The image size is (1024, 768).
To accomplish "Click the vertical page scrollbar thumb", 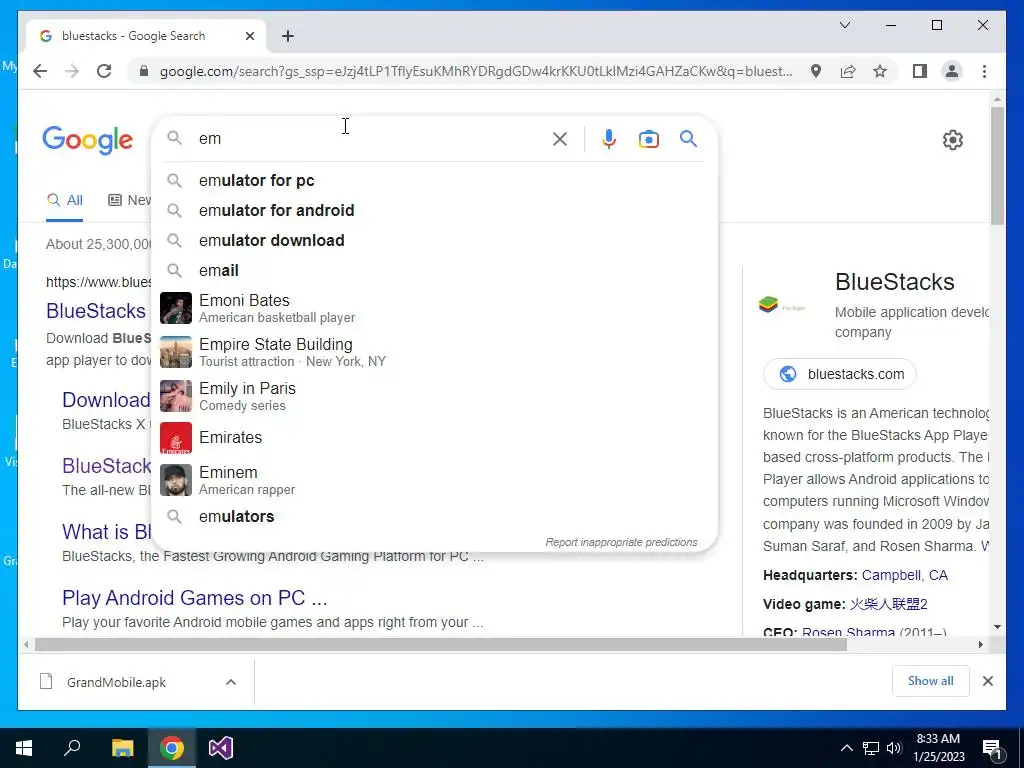I will click(x=997, y=165).
